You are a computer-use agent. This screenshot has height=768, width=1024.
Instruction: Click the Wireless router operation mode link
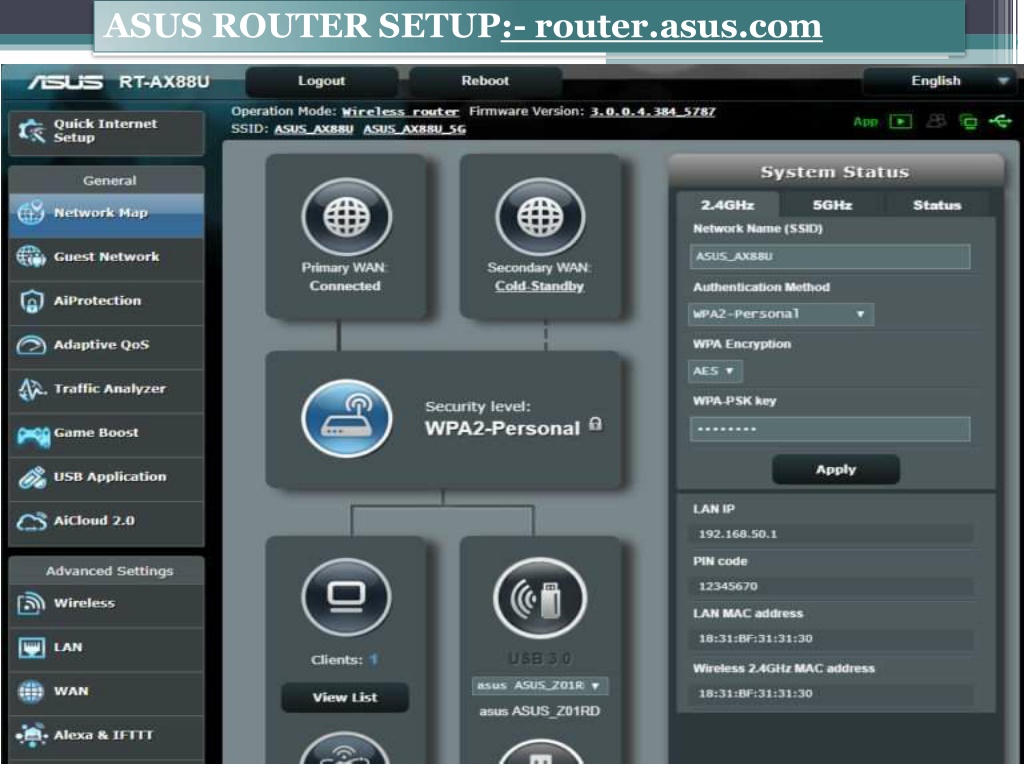pos(400,112)
